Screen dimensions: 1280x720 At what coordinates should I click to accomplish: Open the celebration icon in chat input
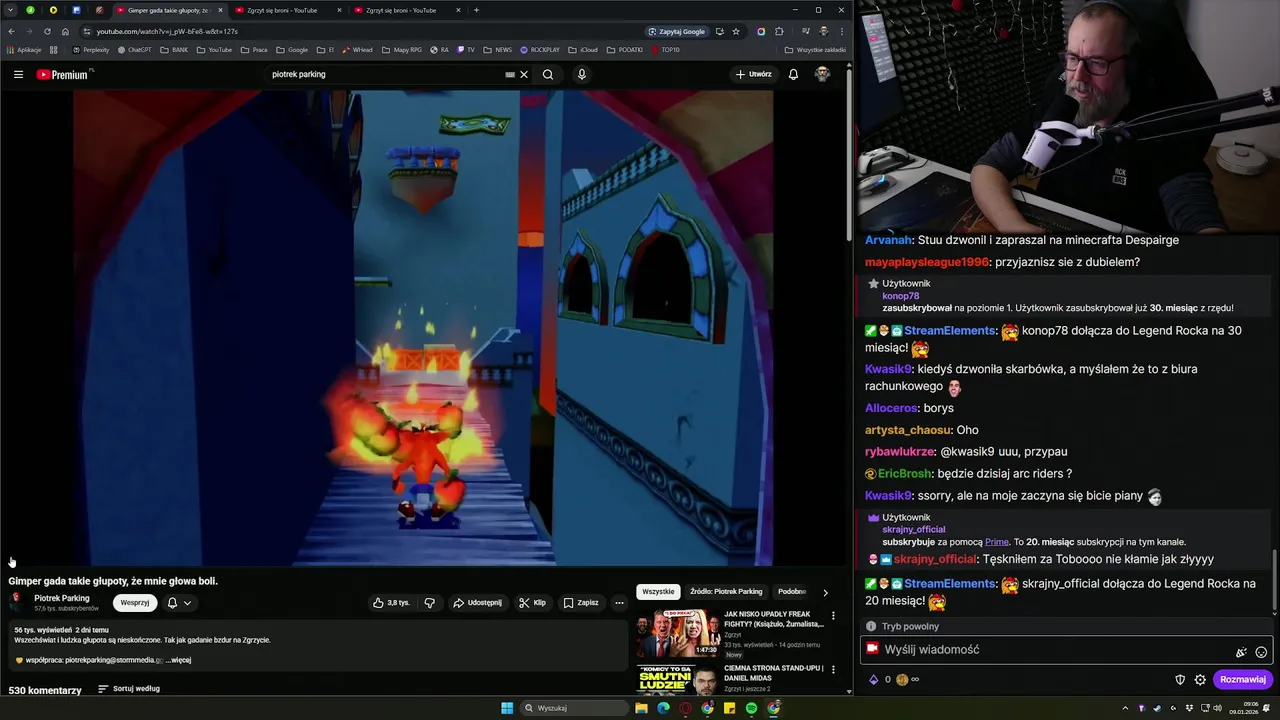point(1241,652)
